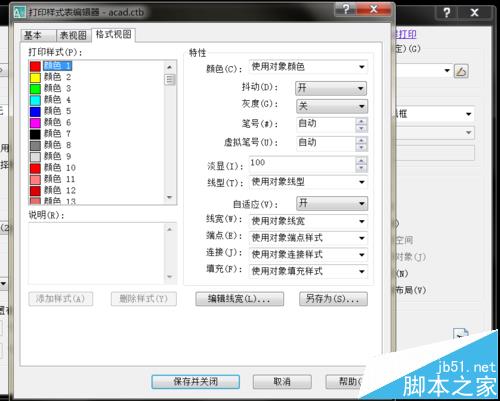Select the green 颜色 3 swatch

point(35,89)
